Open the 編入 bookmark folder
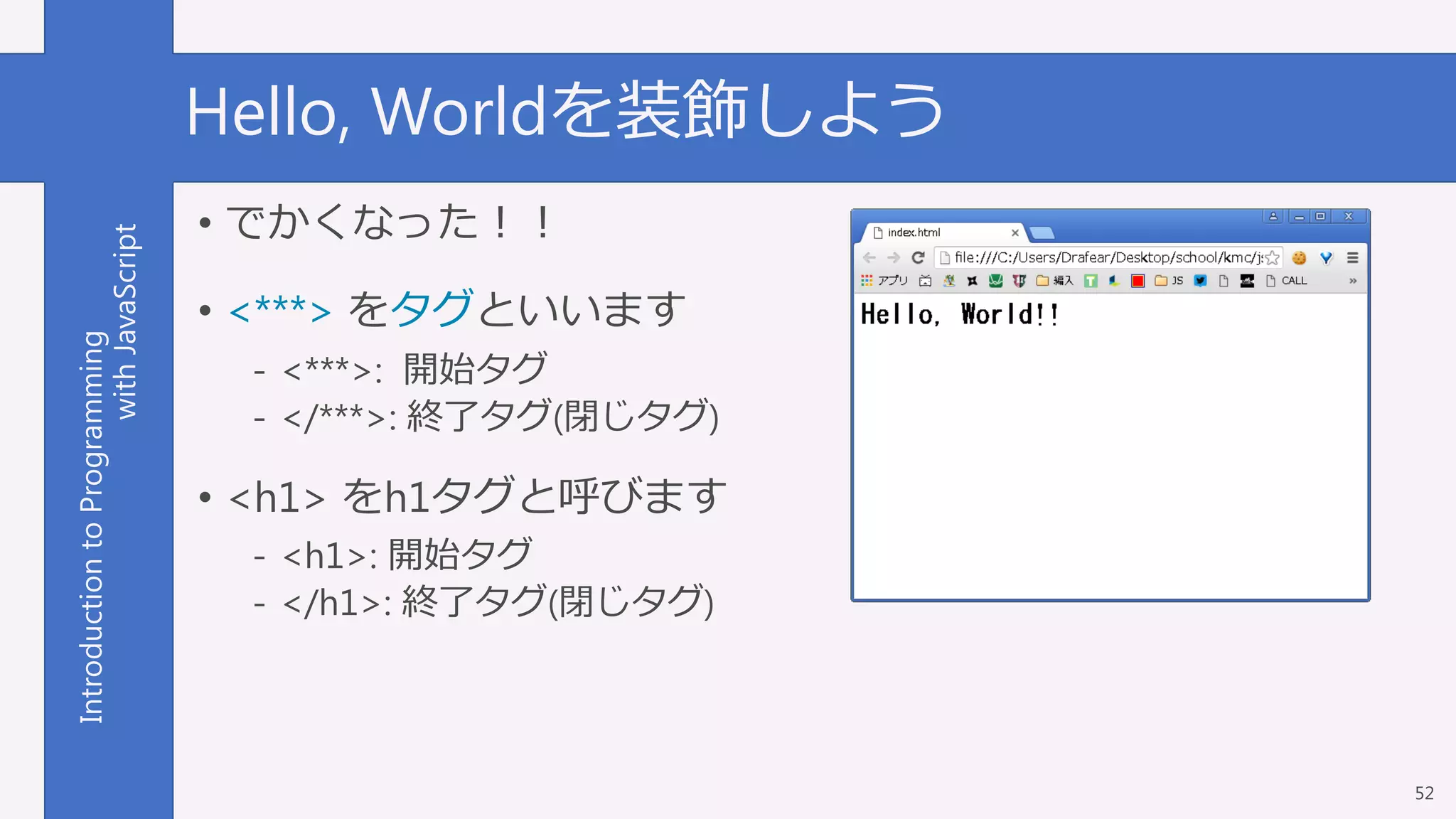The width and height of the screenshot is (1456, 819). (x=1055, y=281)
